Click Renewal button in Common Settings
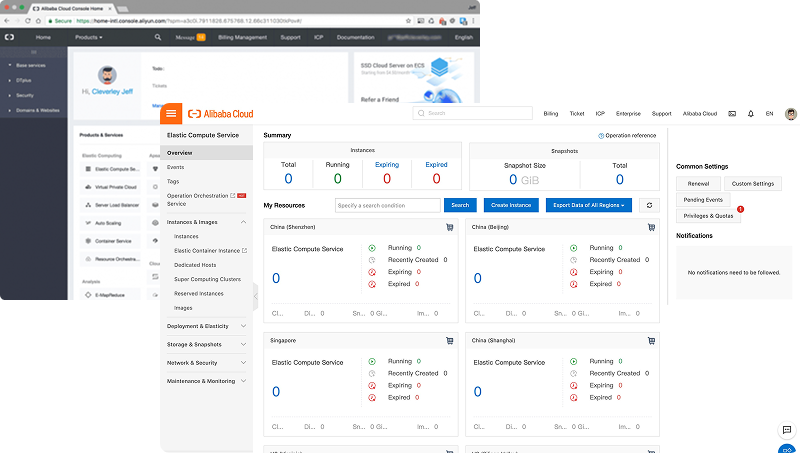This screenshot has height=453, width=800. (698, 184)
